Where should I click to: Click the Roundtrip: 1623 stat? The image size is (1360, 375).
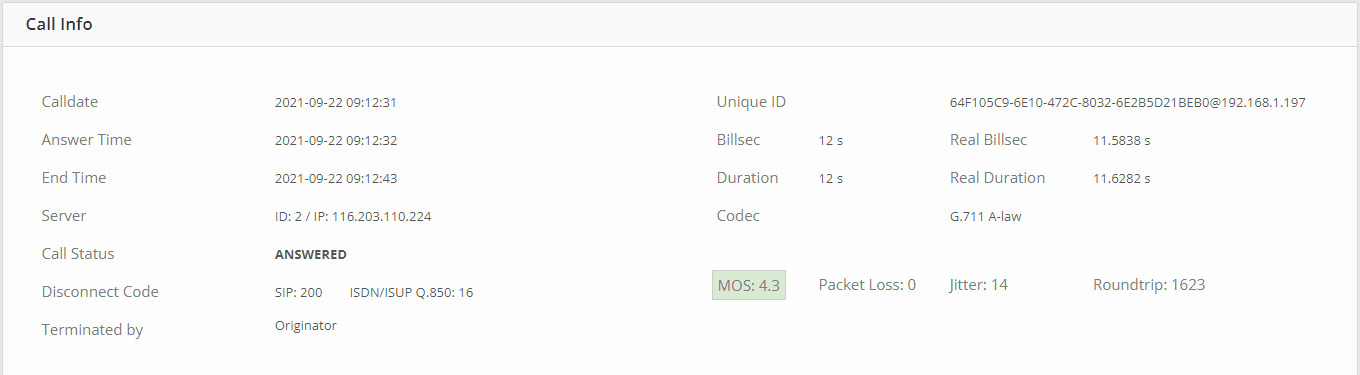coord(1149,285)
